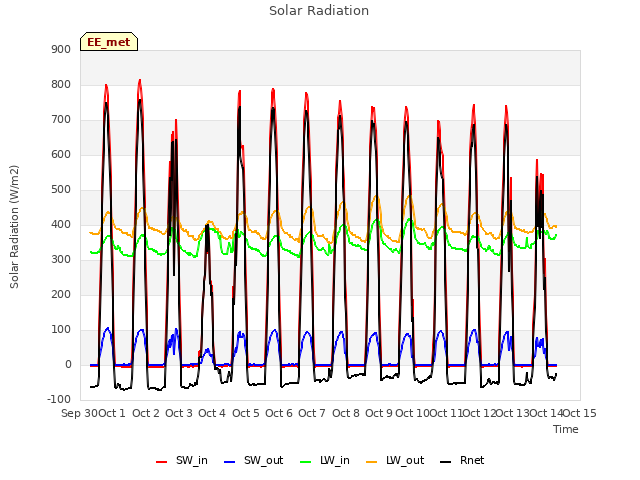Click the Oct 6 x-axis date label
The height and width of the screenshot is (480, 640).
(279, 413)
